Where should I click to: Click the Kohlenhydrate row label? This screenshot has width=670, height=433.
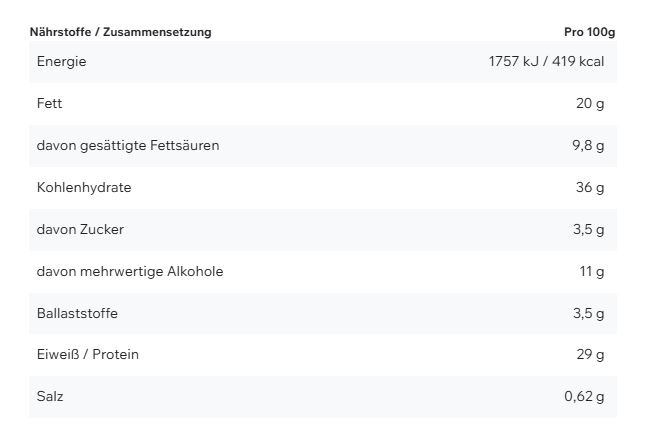point(84,187)
